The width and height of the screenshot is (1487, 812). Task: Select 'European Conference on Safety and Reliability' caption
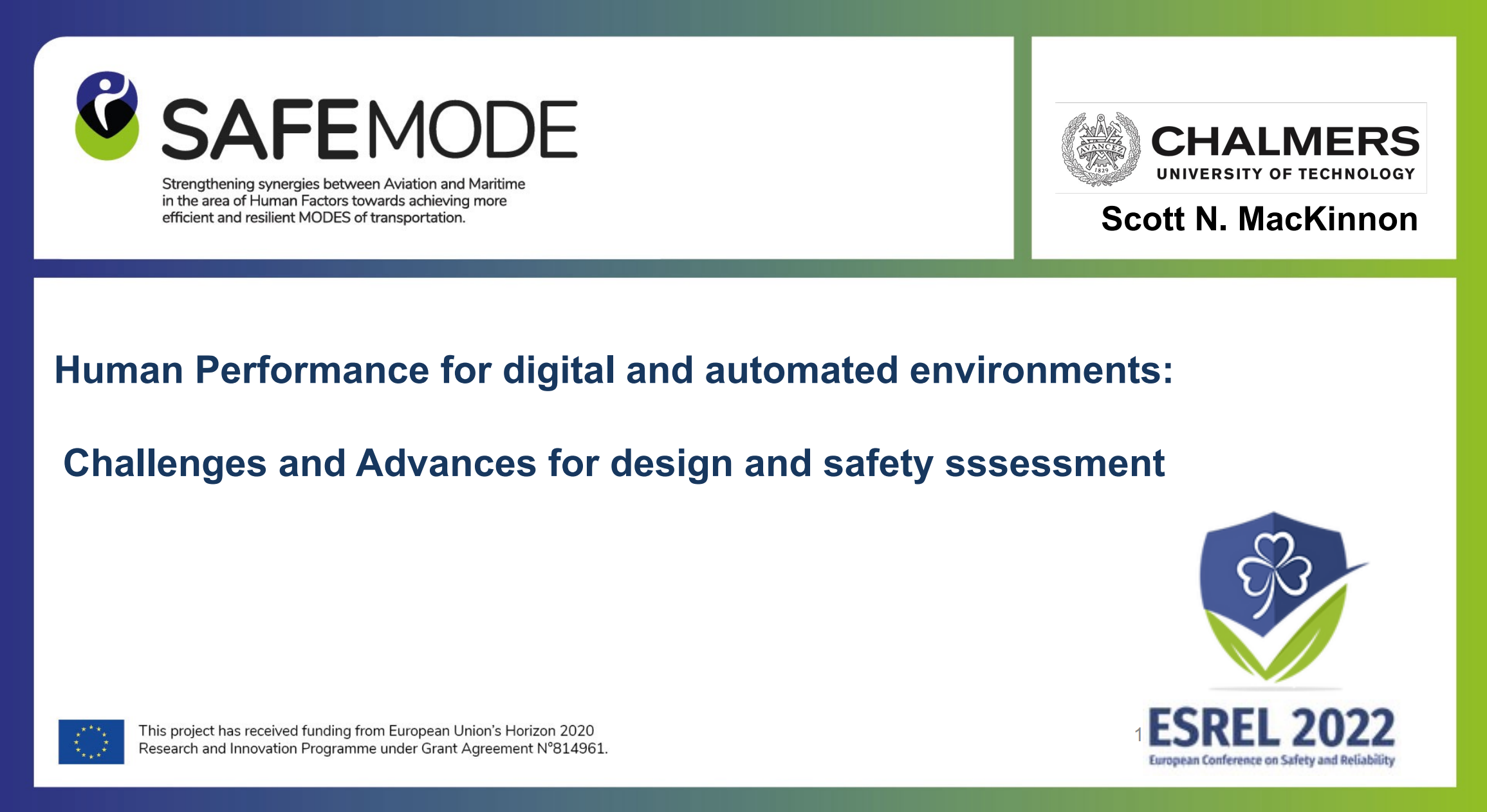1271,761
